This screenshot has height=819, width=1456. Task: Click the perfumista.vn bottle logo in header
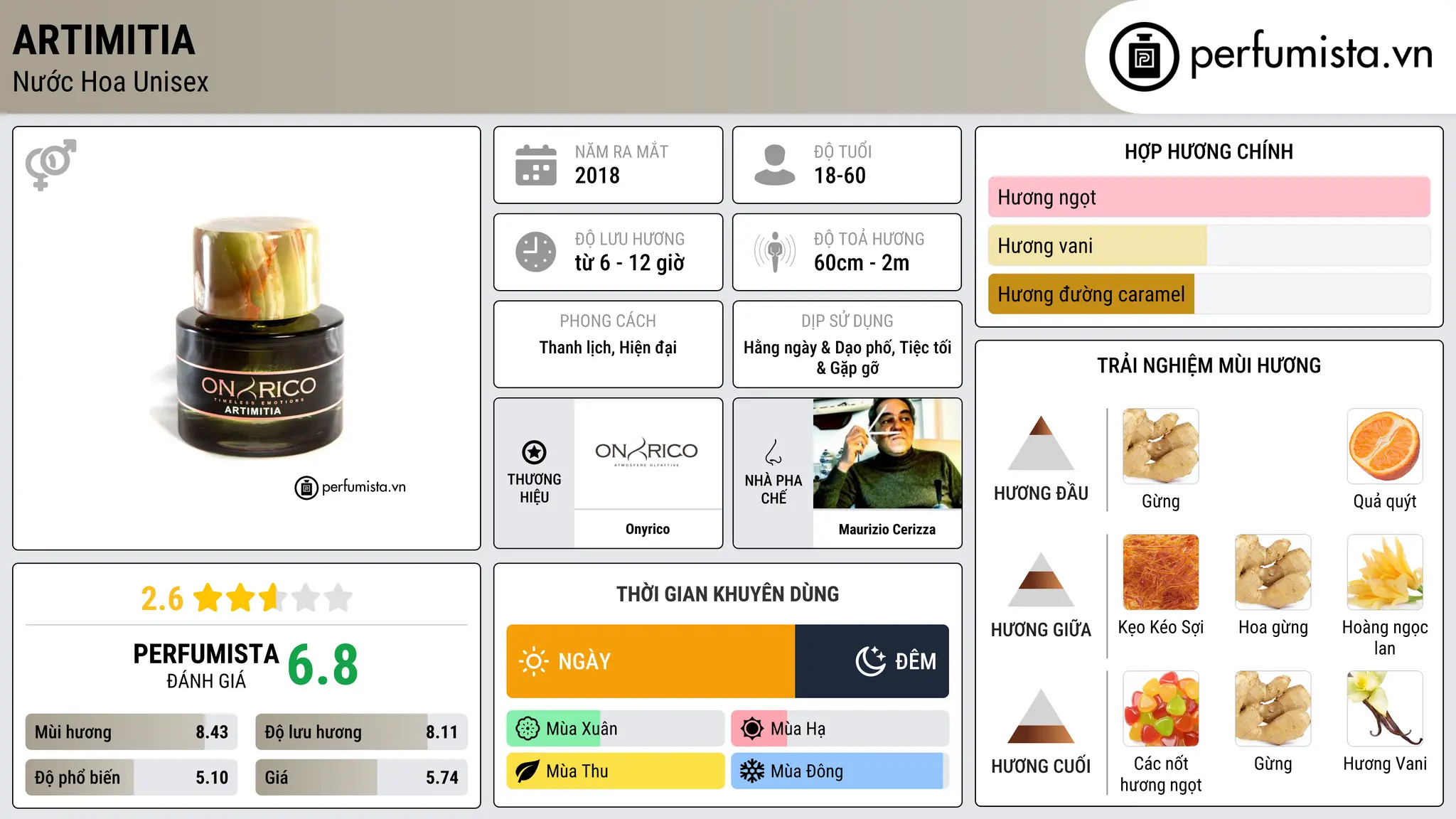pyautogui.click(x=1144, y=57)
